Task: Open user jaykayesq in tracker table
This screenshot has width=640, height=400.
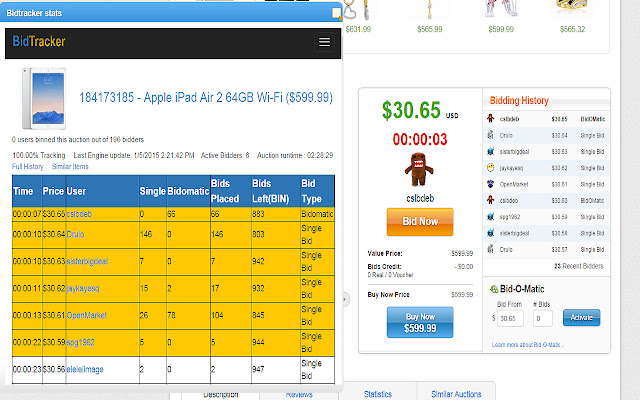Action: click(x=82, y=288)
